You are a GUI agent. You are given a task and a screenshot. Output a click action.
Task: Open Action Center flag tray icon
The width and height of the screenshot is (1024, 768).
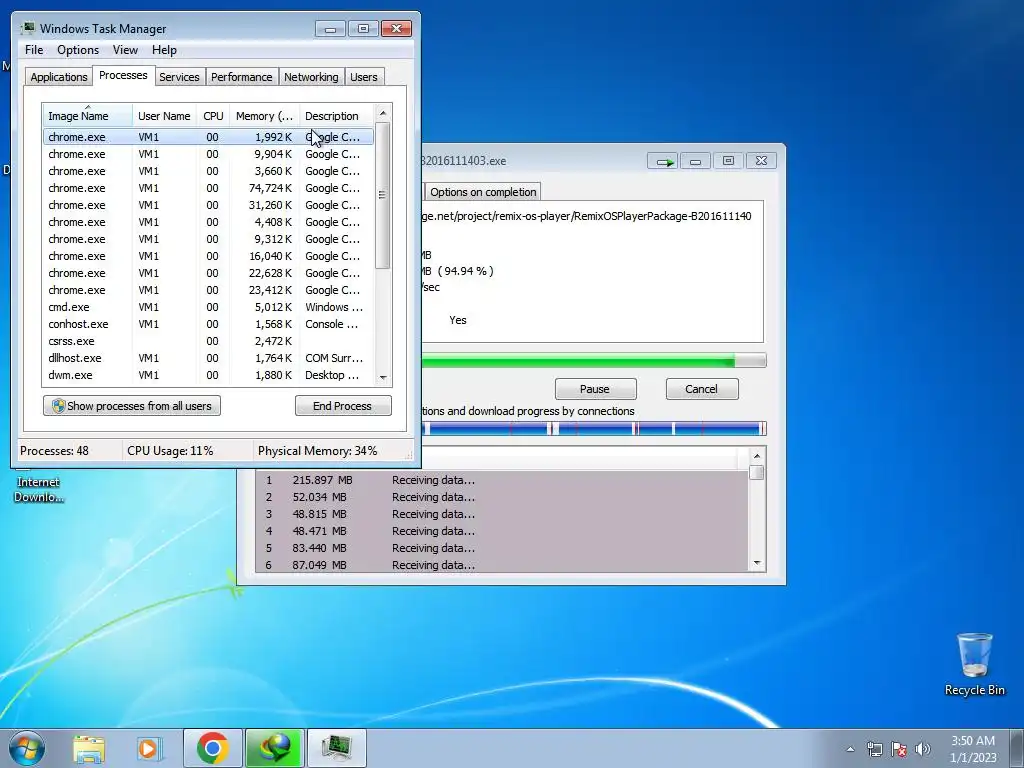point(899,749)
